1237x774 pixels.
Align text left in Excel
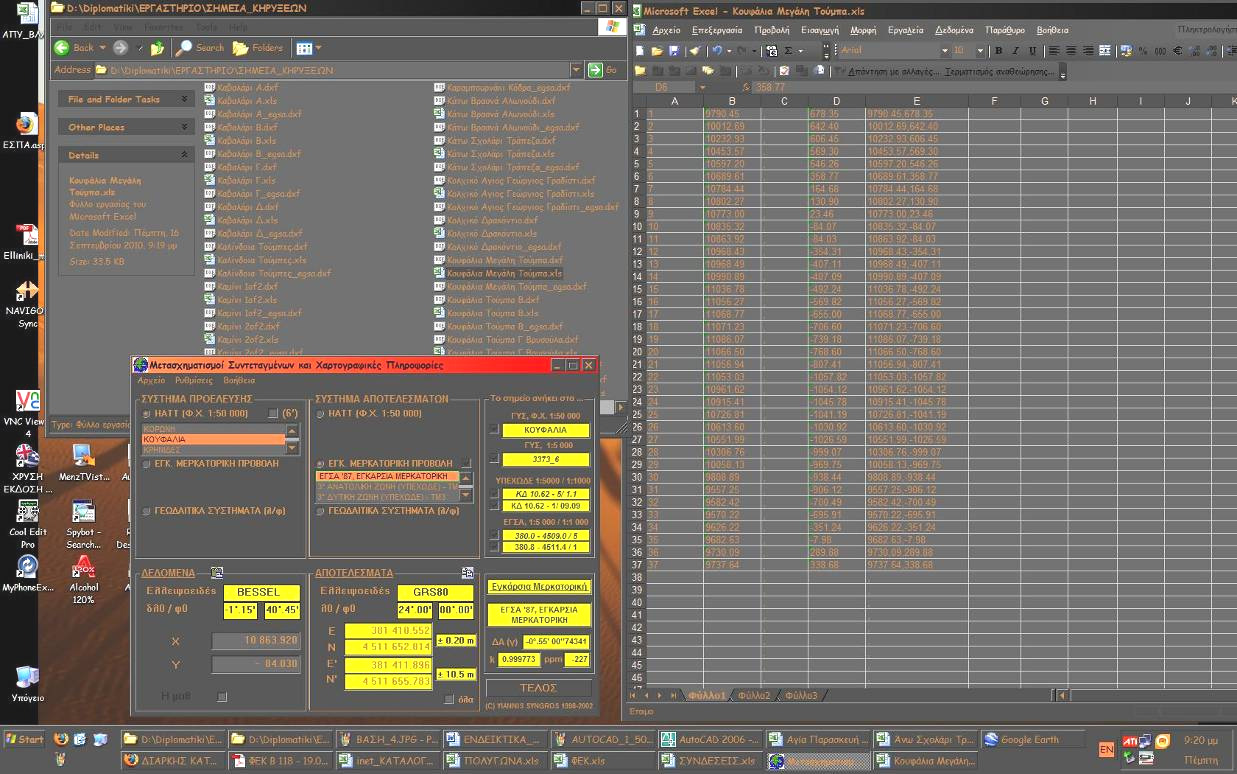[x=1054, y=50]
